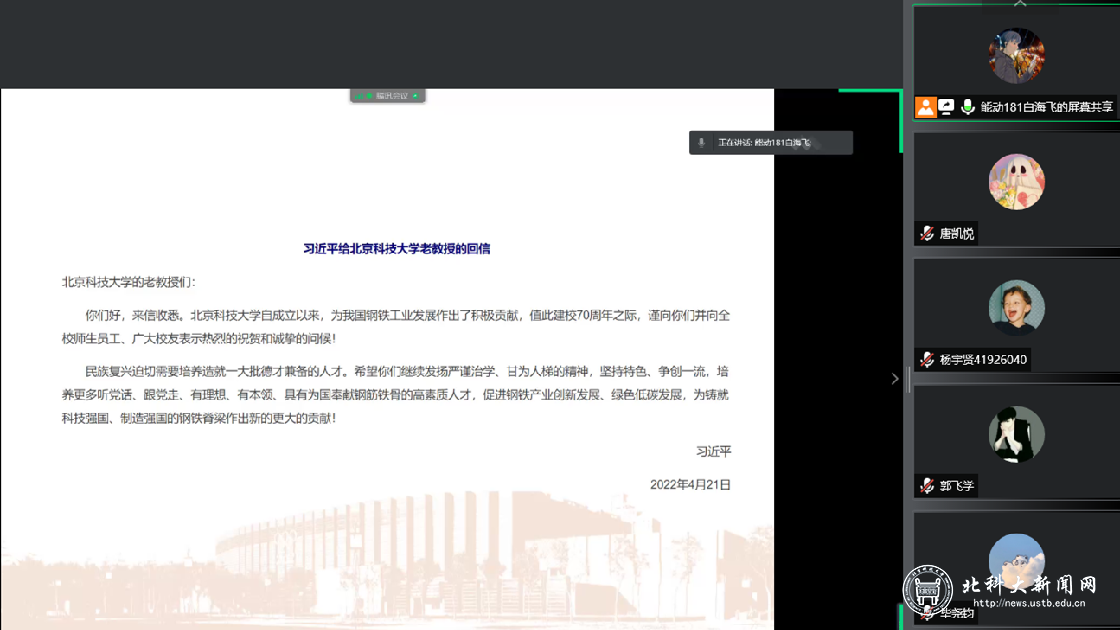Click 唐凯悦's avatar picture
Image resolution: width=1120 pixels, height=630 pixels.
tap(1016, 182)
